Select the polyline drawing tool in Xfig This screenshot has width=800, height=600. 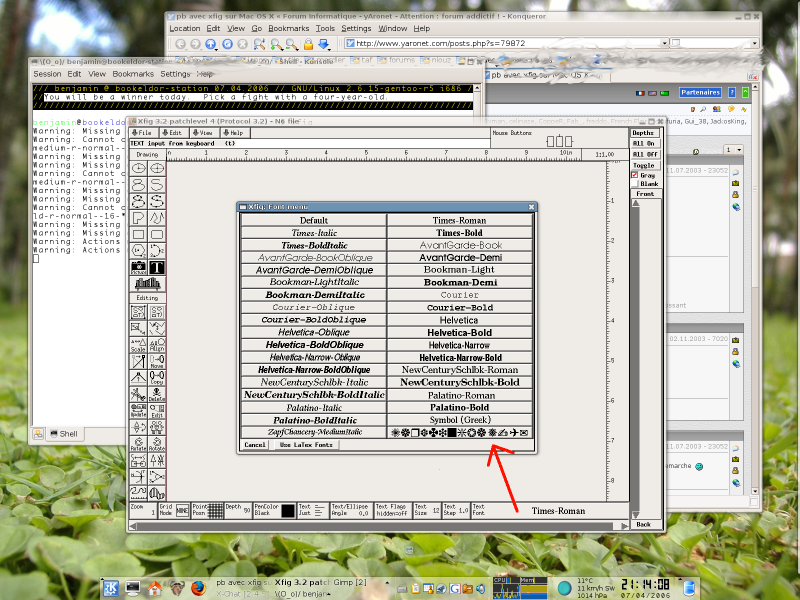tap(157, 218)
